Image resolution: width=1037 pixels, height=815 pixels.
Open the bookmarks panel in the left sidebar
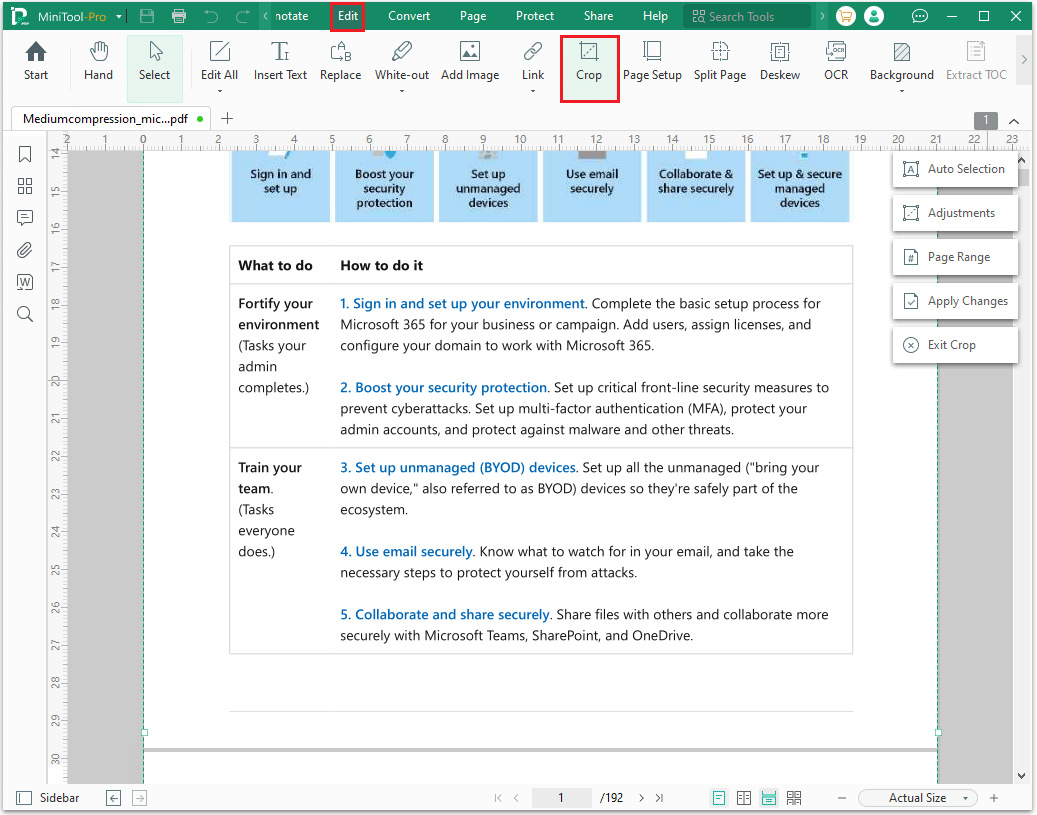(x=25, y=154)
